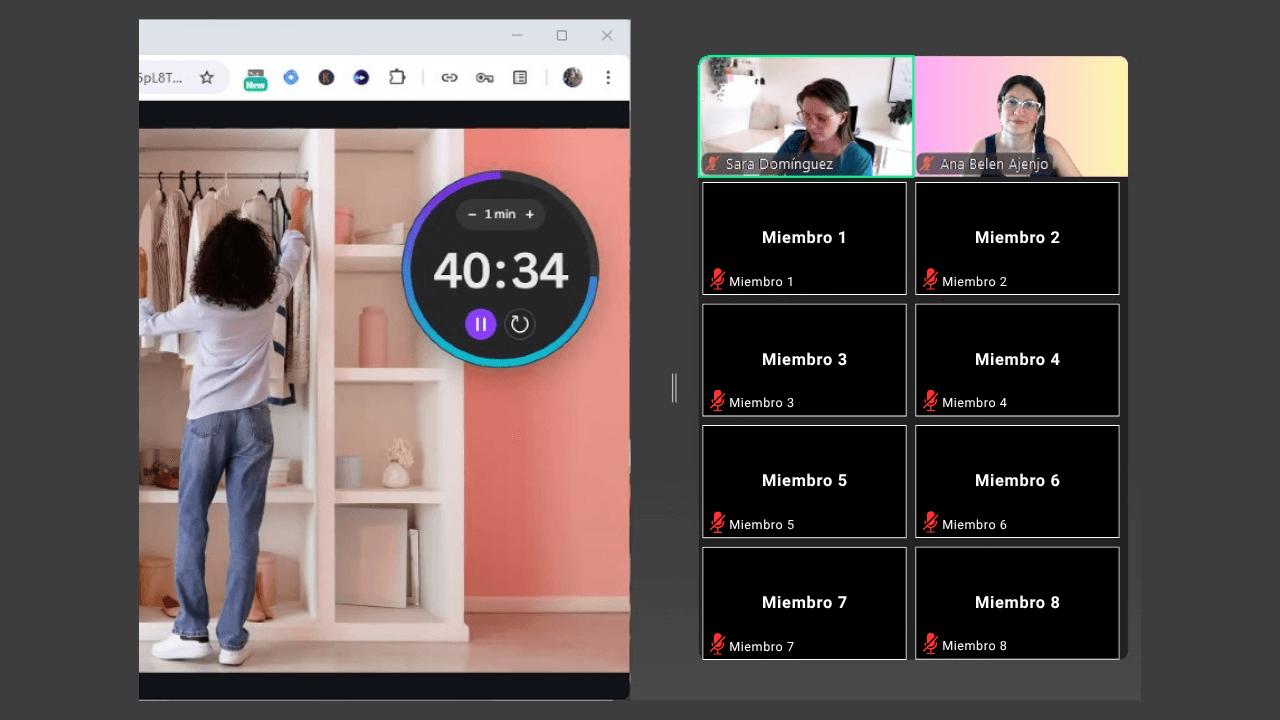Click the muted mic icon on Miembro 1

[x=717, y=280]
